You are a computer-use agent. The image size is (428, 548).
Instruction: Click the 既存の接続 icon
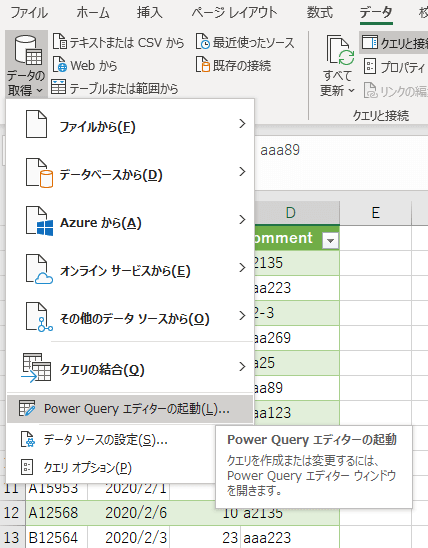tap(203, 65)
